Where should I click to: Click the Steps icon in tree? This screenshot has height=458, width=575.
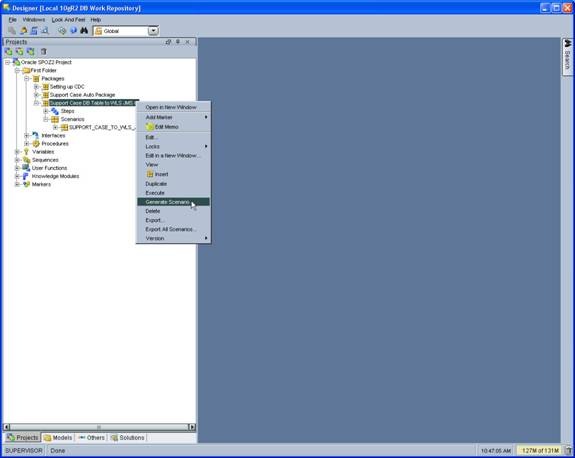55,111
